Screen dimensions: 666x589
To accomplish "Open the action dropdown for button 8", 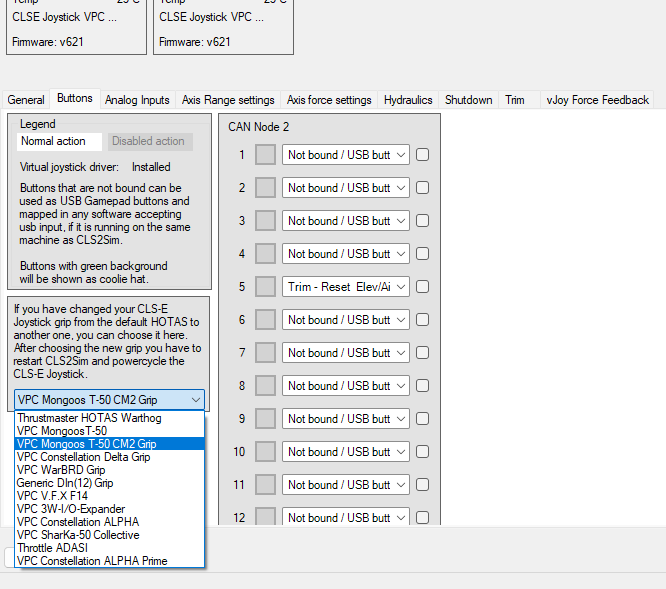I will click(346, 386).
